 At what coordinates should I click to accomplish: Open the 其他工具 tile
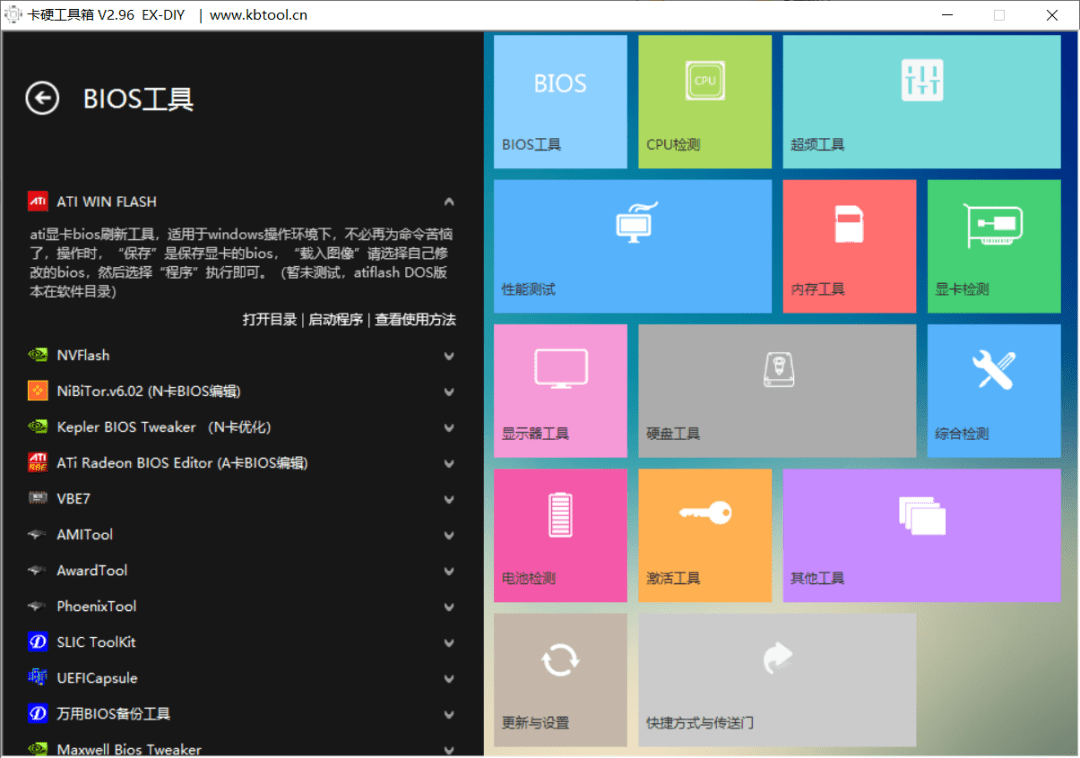point(922,536)
